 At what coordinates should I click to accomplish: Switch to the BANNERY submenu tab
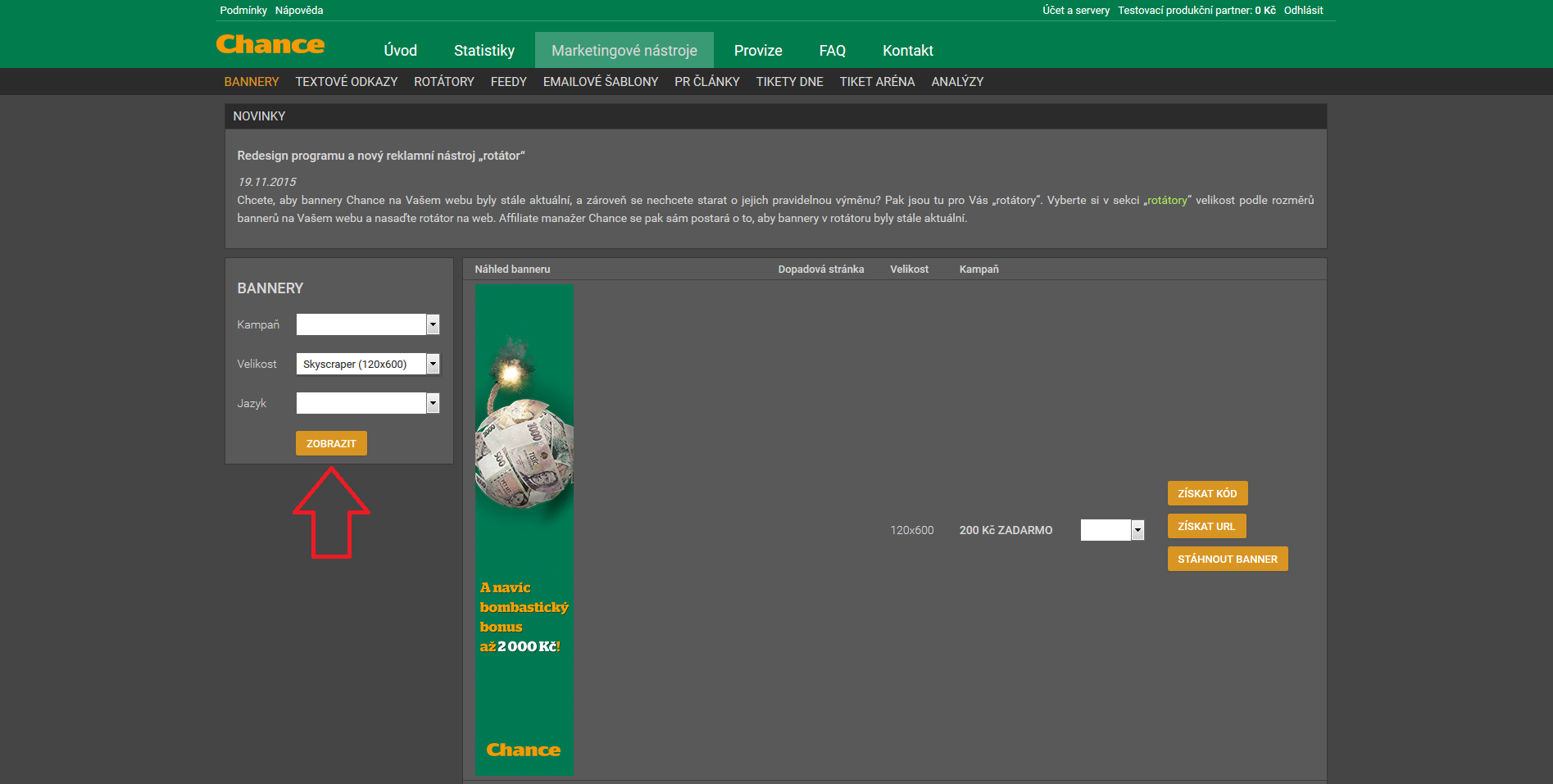click(x=252, y=82)
